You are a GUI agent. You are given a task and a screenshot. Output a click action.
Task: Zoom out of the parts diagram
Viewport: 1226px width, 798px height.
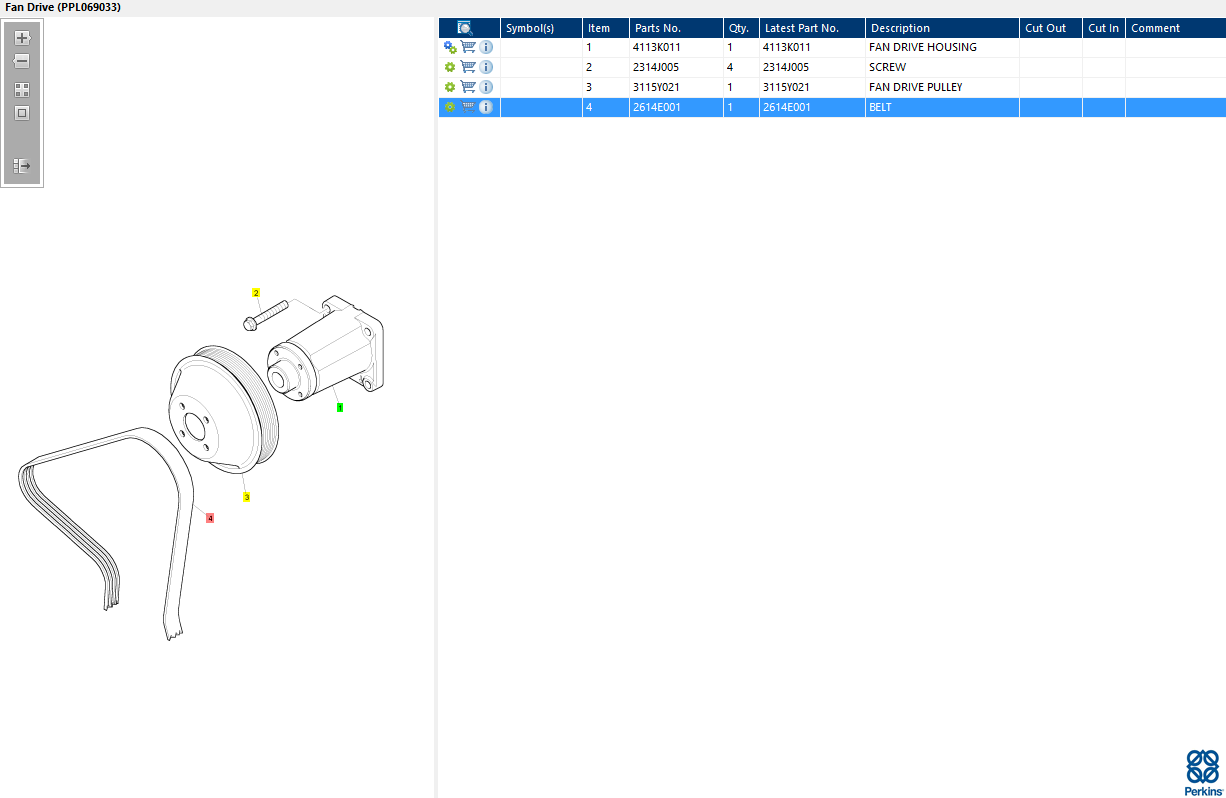22,61
